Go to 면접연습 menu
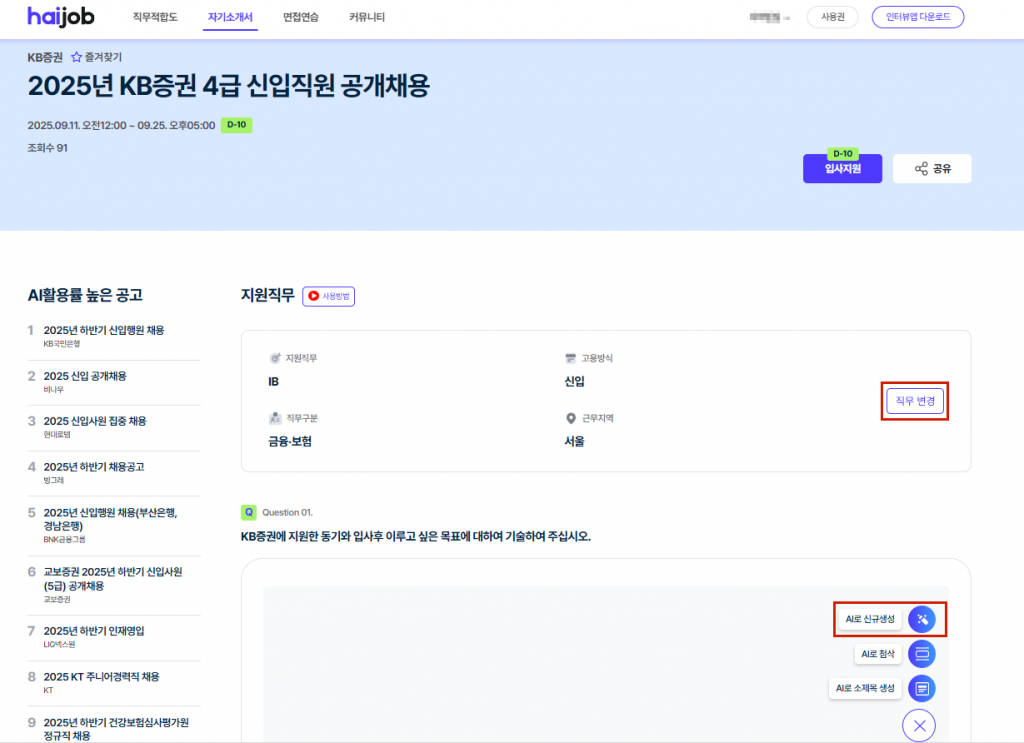Image resolution: width=1024 pixels, height=743 pixels. coord(300,17)
